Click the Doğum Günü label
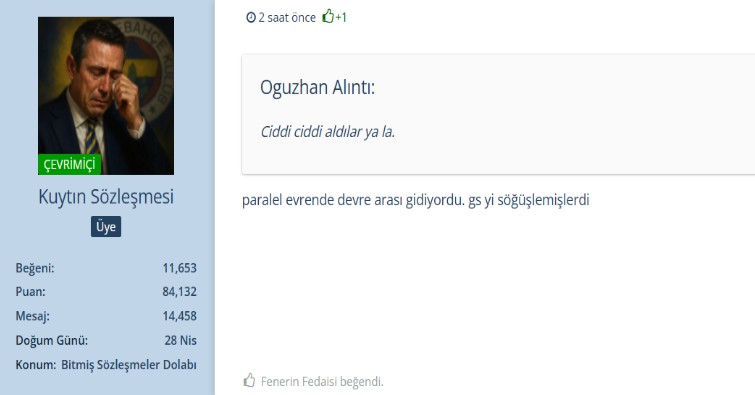This screenshot has width=755, height=395. (52, 340)
